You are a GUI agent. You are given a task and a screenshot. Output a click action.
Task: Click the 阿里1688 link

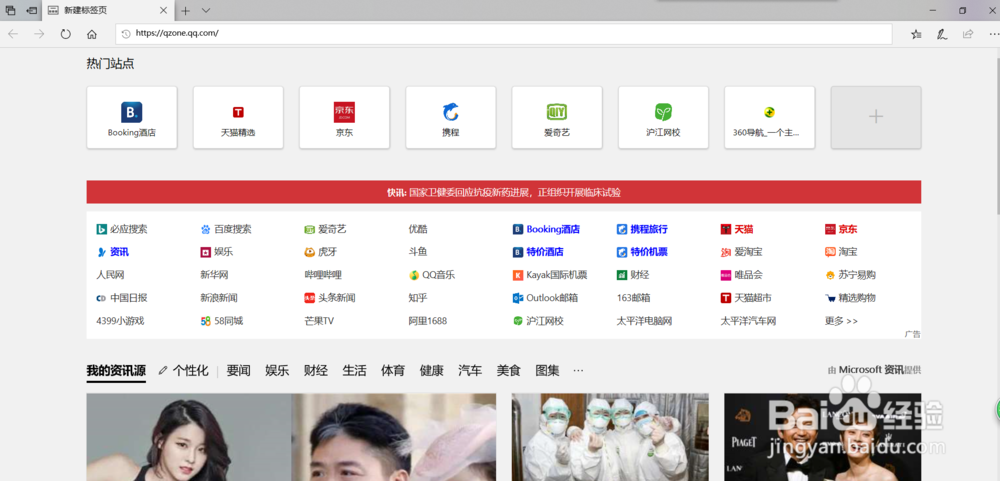(x=428, y=321)
